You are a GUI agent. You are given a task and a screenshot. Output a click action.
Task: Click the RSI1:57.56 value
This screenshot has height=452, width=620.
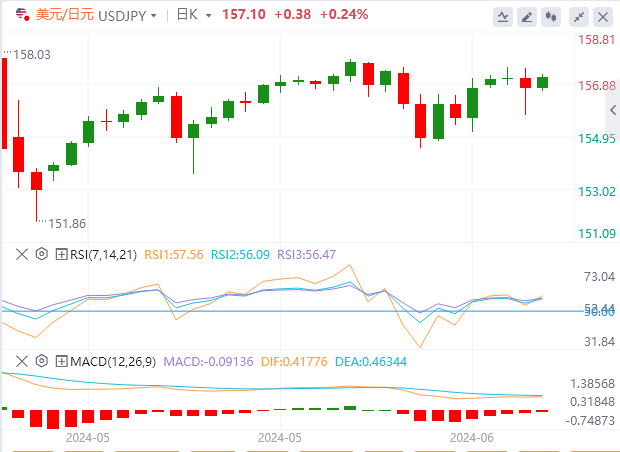174,255
